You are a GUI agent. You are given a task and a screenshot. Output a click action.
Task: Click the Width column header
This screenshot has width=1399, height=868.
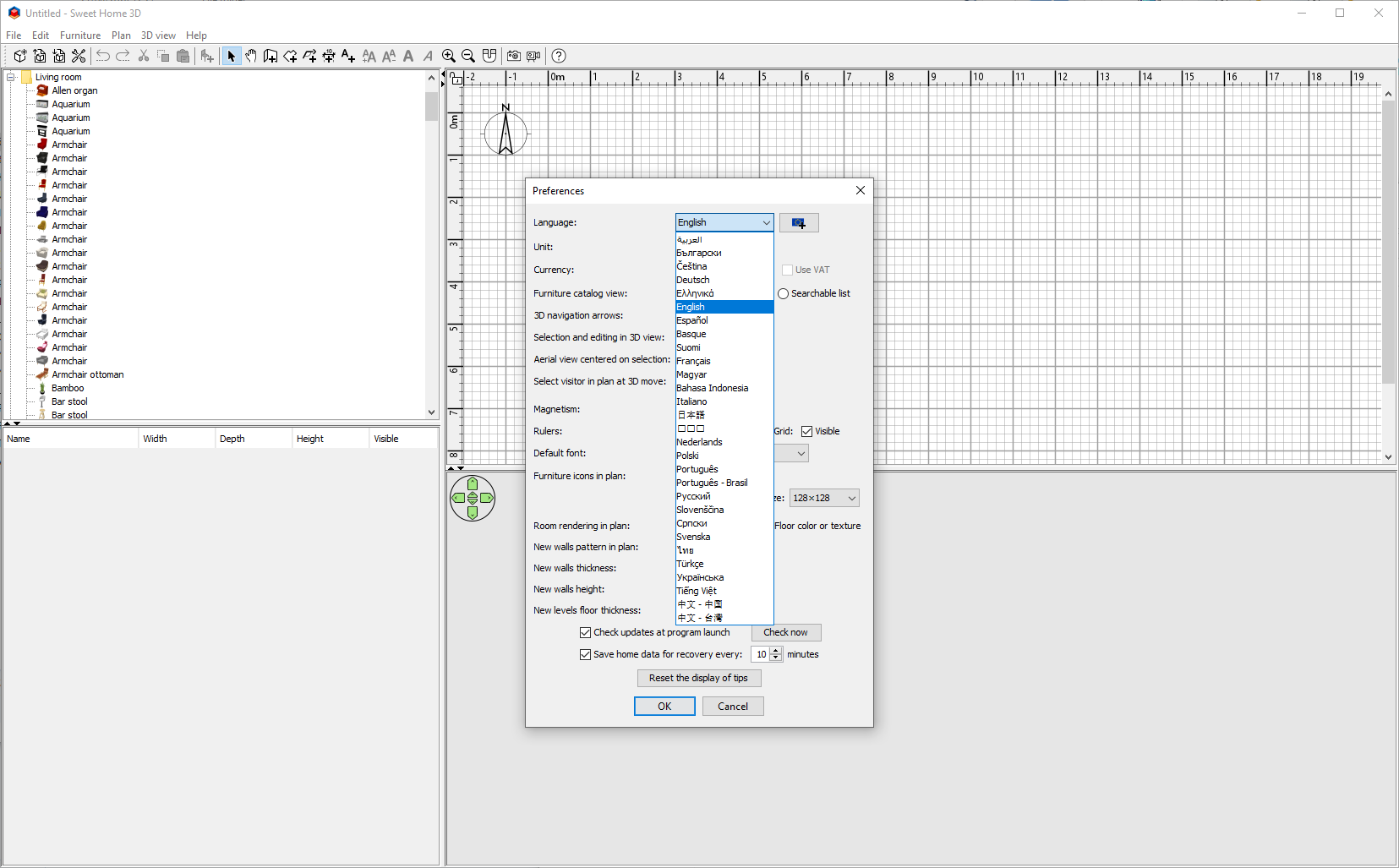[x=176, y=439]
